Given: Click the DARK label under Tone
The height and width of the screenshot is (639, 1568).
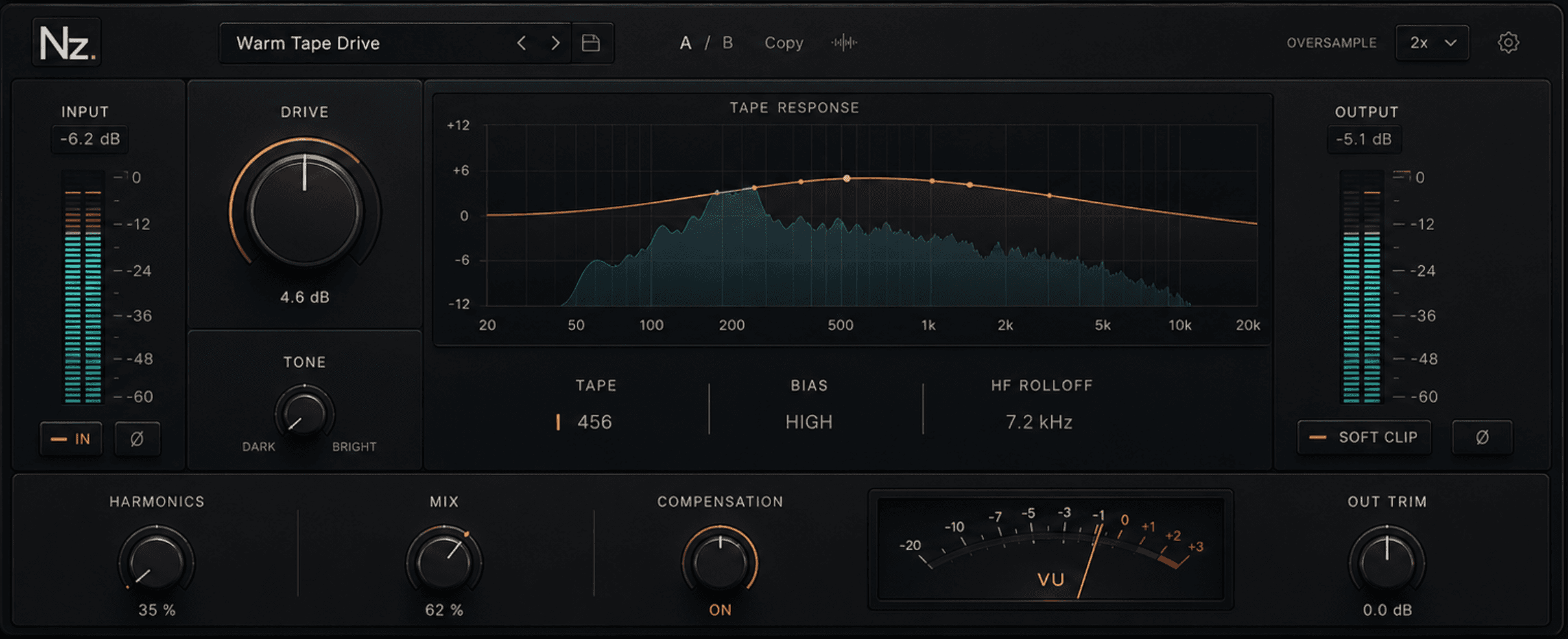Looking at the screenshot, I should tap(259, 447).
